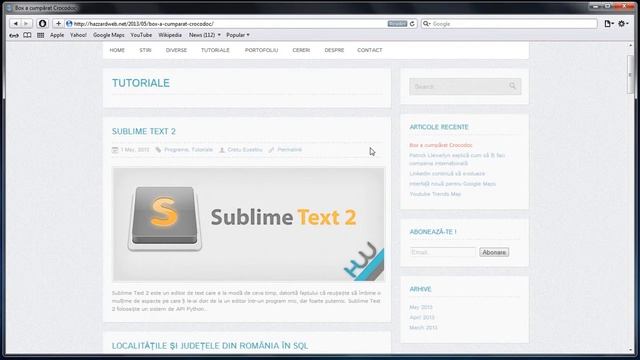Open the page menu icon
The height and width of the screenshot is (360, 640).
click(x=609, y=24)
